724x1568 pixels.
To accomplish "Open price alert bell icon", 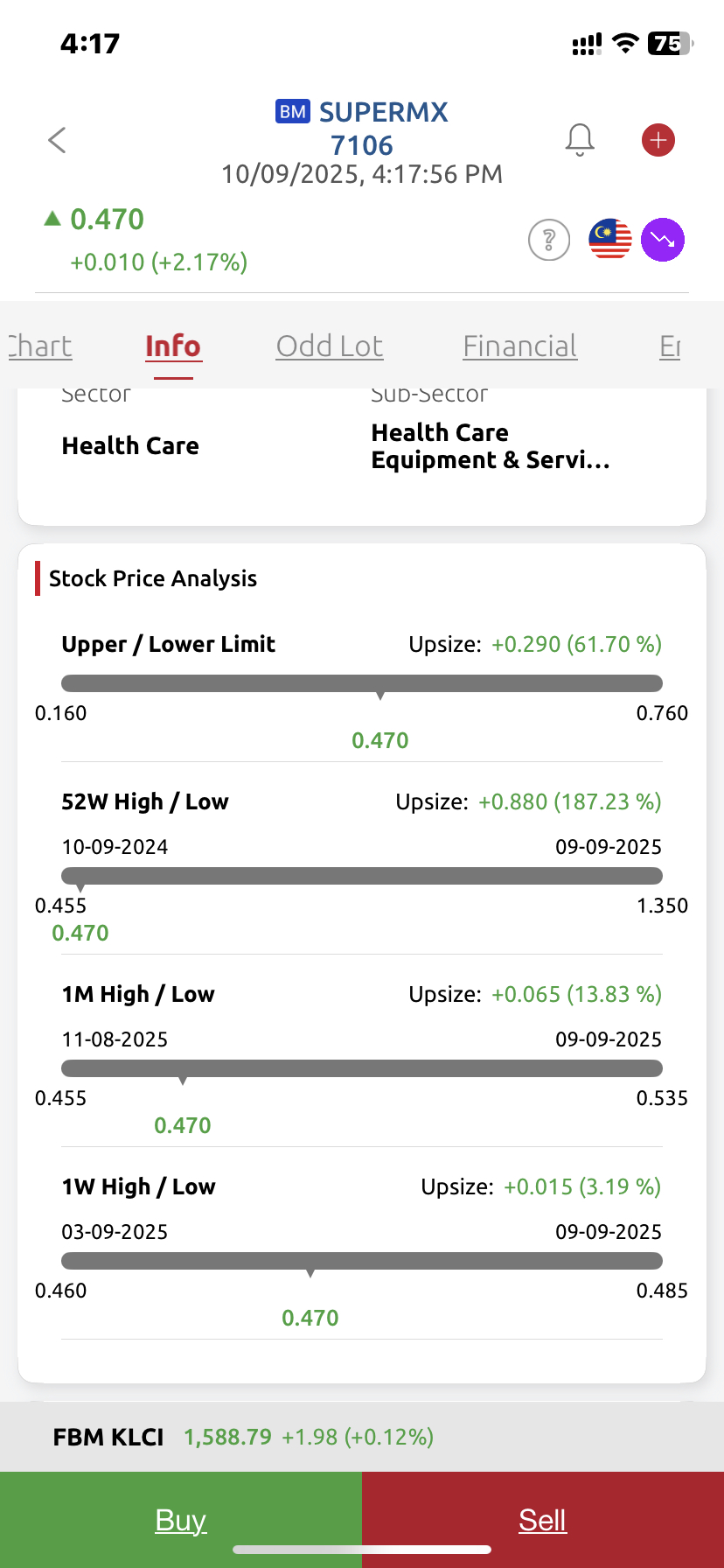I will point(580,140).
